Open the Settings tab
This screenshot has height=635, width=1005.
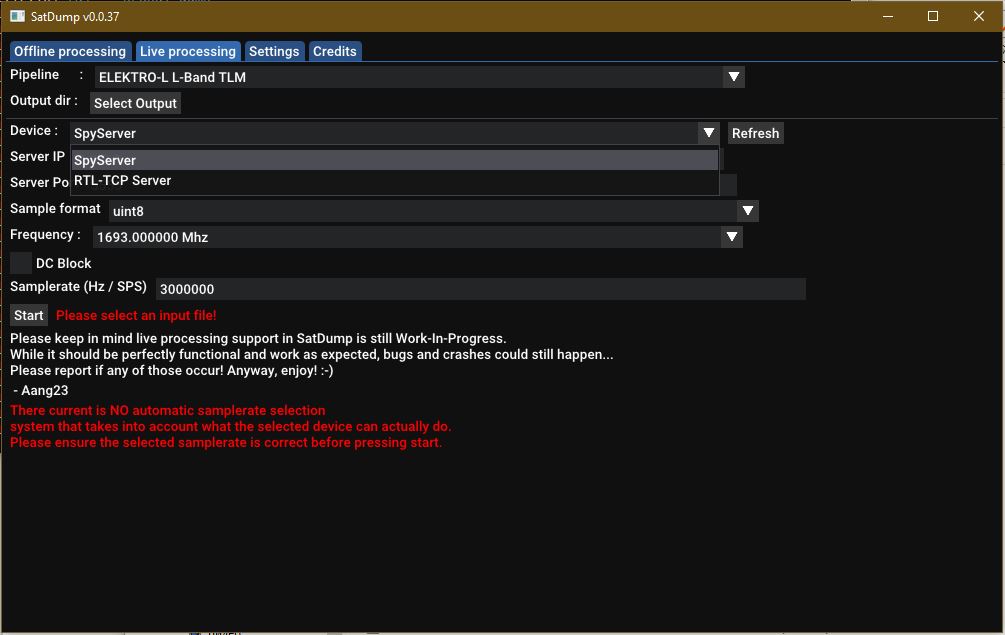pyautogui.click(x=274, y=51)
